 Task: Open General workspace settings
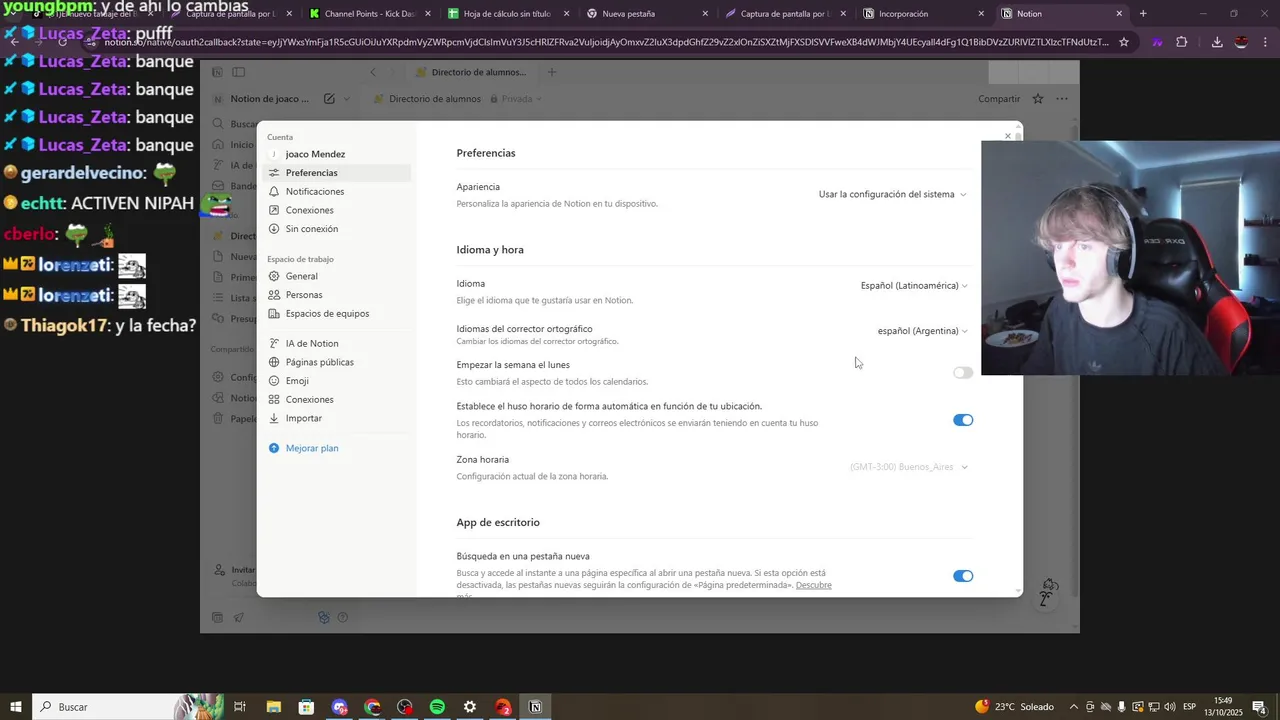(336, 276)
